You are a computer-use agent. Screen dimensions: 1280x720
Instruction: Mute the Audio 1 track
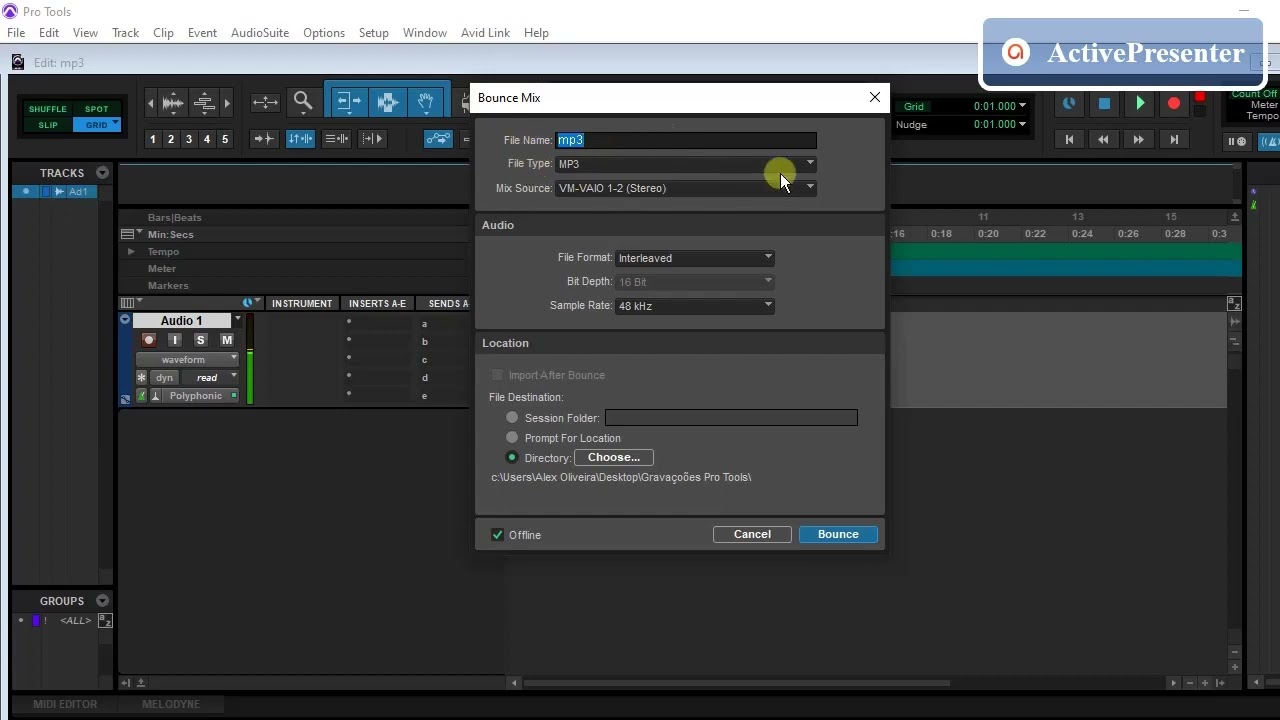pyautogui.click(x=226, y=340)
